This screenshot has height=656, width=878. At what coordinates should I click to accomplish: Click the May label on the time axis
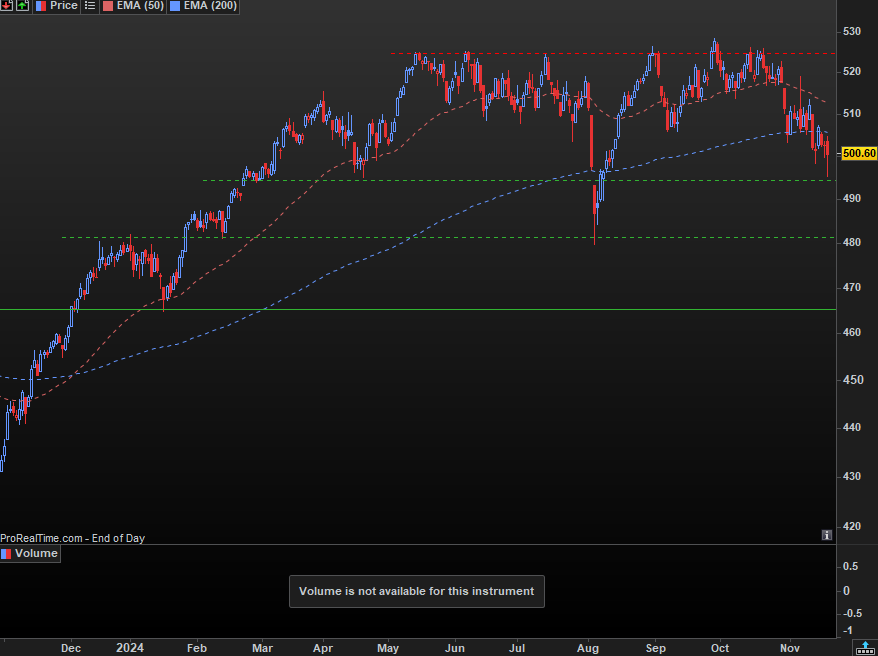[x=388, y=648]
